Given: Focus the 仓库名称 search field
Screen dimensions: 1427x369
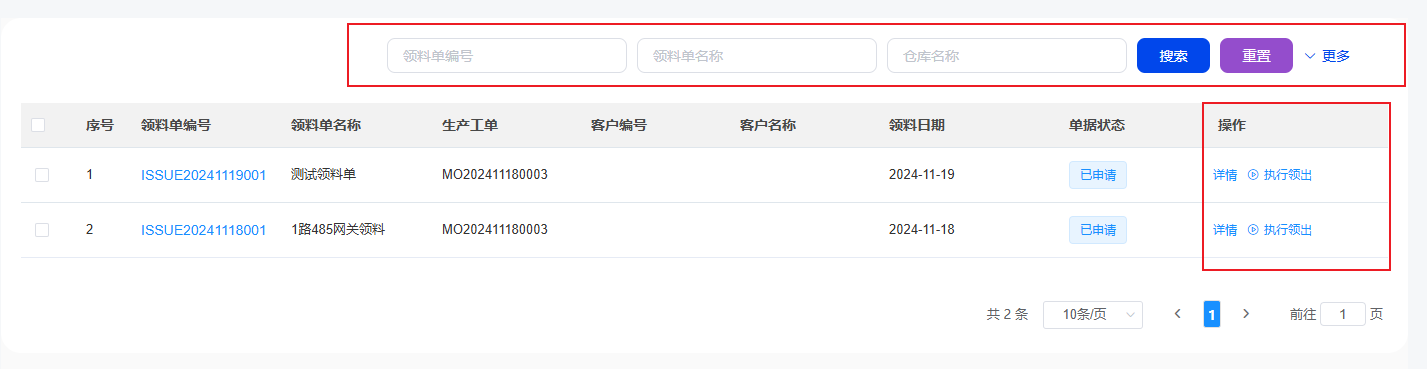Looking at the screenshot, I should [1007, 56].
